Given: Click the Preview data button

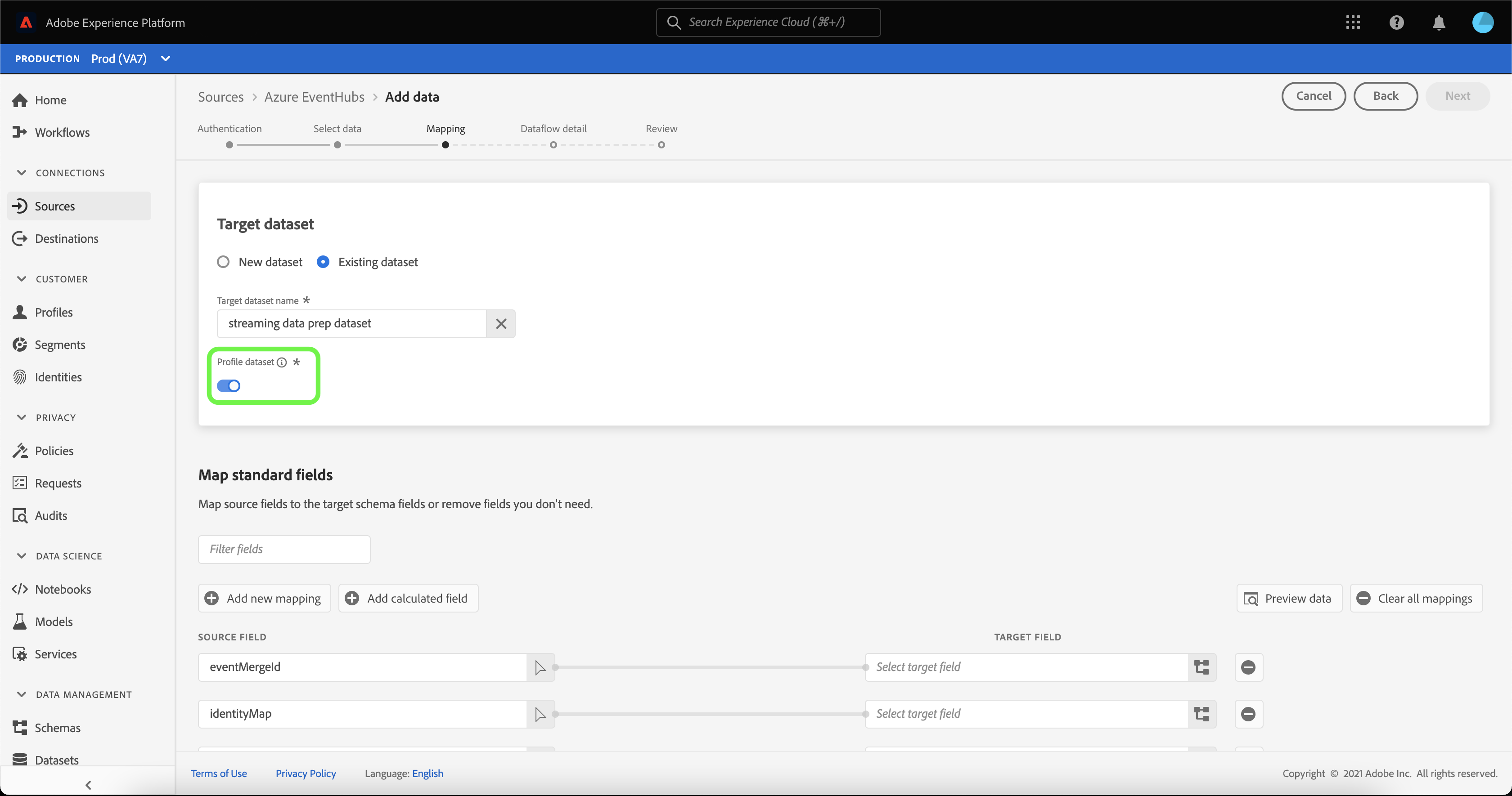Looking at the screenshot, I should click(1289, 598).
